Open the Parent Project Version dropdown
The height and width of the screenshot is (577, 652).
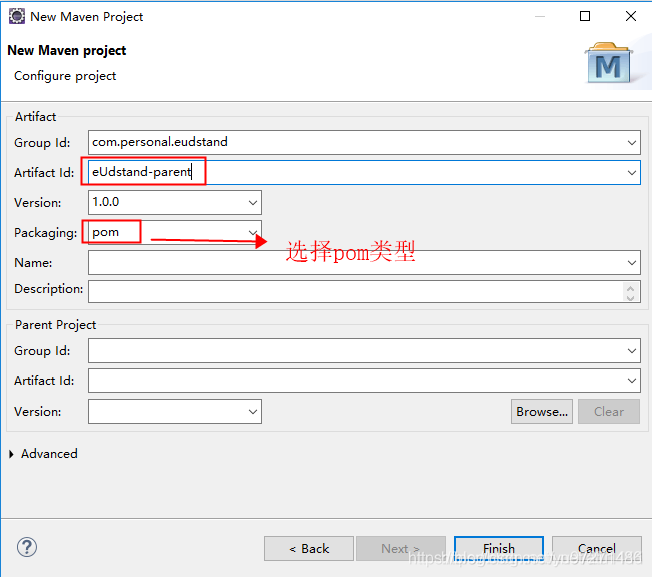(x=252, y=412)
